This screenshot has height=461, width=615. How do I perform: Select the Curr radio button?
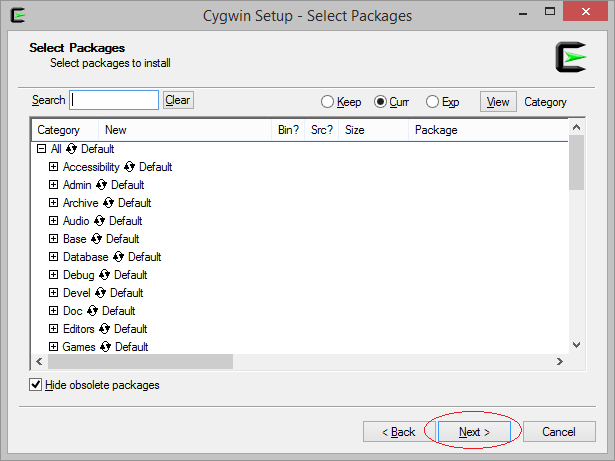coord(380,102)
